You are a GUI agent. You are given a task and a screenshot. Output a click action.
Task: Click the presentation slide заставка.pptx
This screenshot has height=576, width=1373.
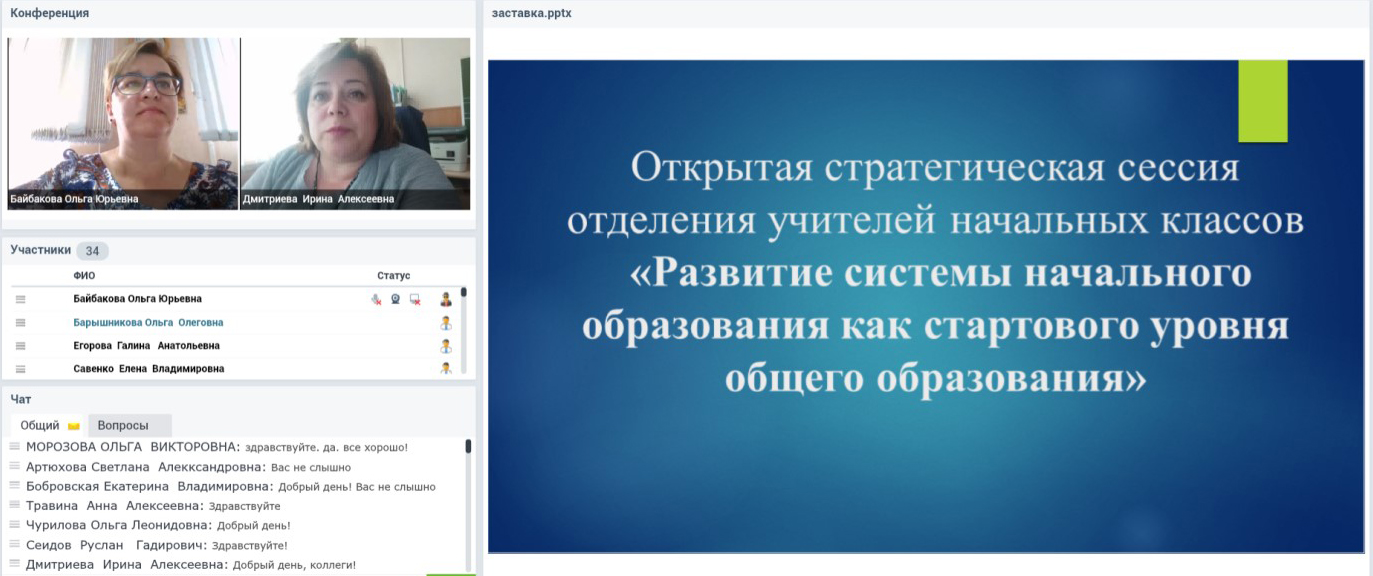[926, 306]
